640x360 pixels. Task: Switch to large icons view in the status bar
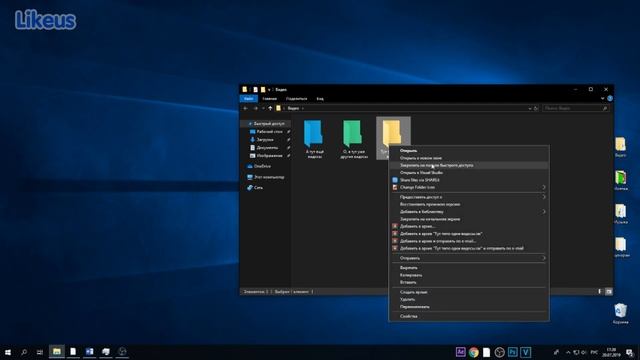609,291
